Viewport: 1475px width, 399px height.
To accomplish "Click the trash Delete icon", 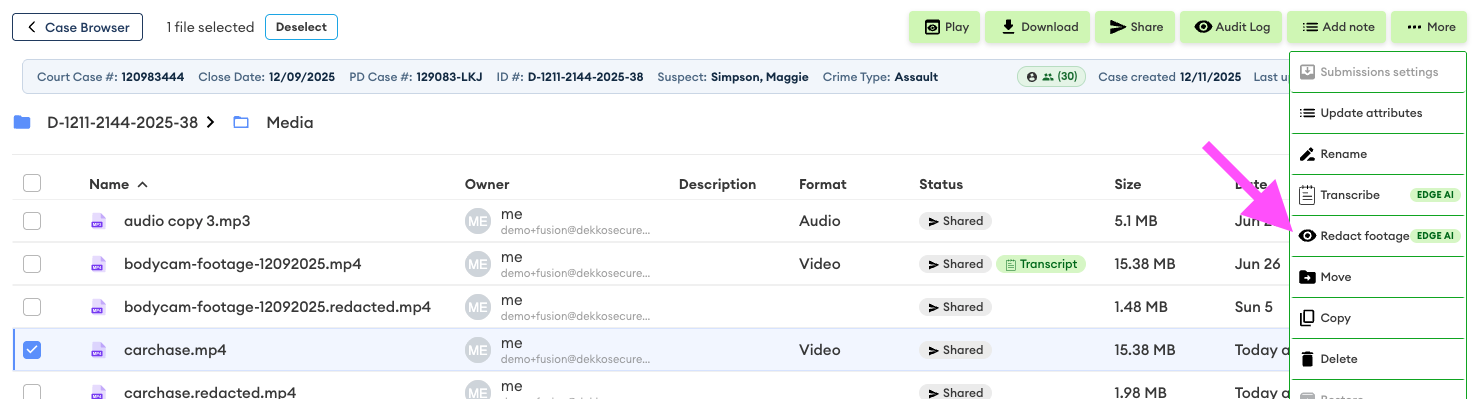I will 1306,359.
